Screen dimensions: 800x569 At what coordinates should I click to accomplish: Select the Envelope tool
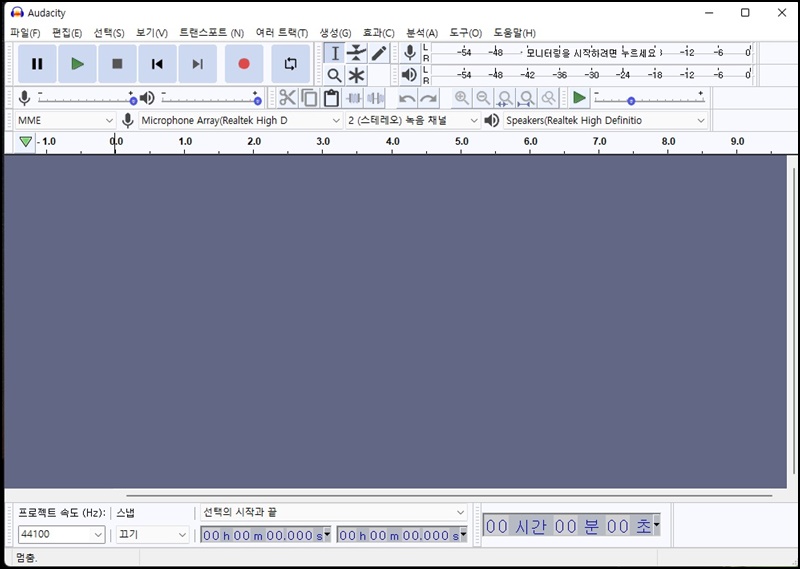[x=356, y=53]
